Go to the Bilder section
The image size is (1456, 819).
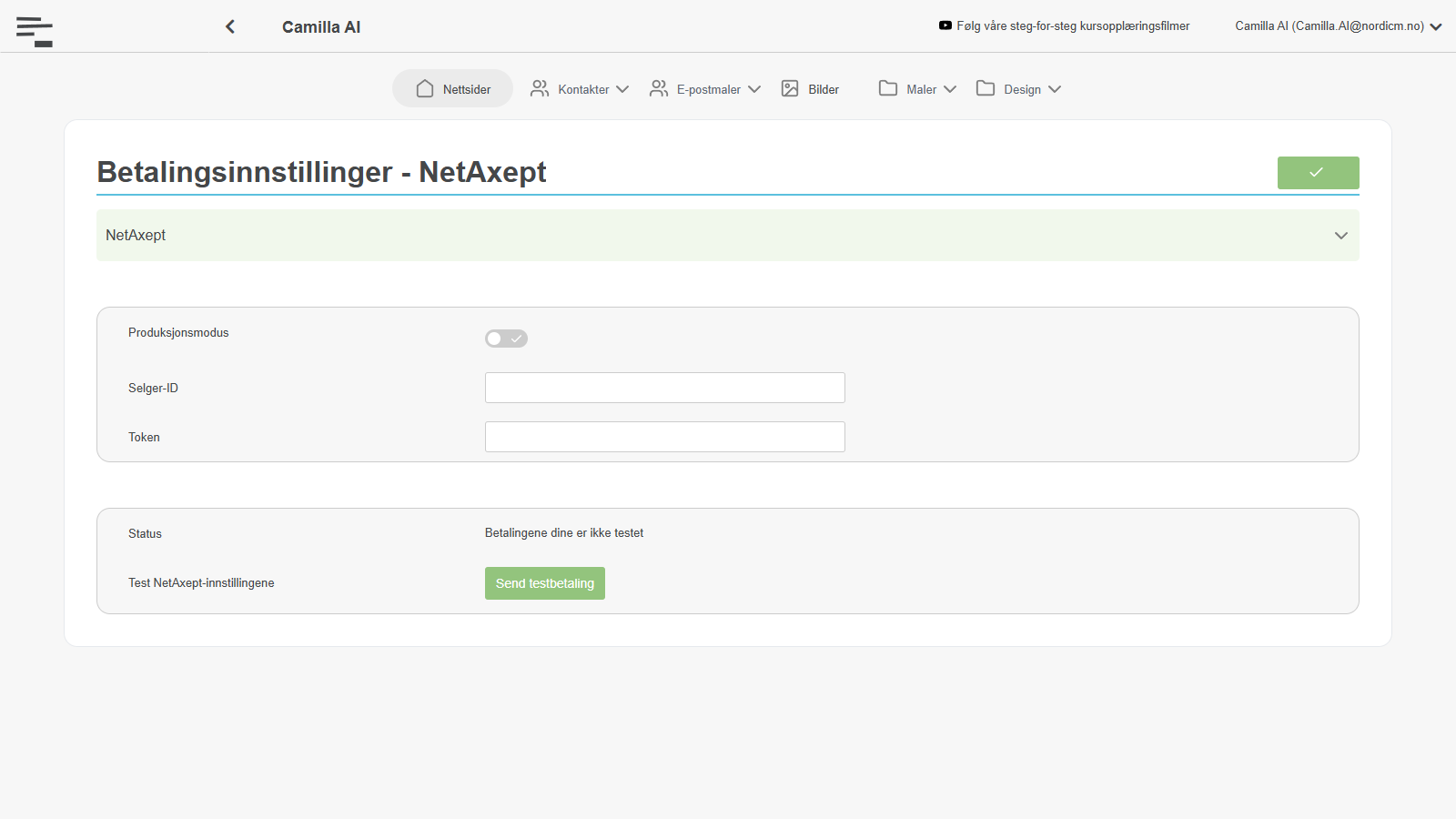(x=810, y=89)
